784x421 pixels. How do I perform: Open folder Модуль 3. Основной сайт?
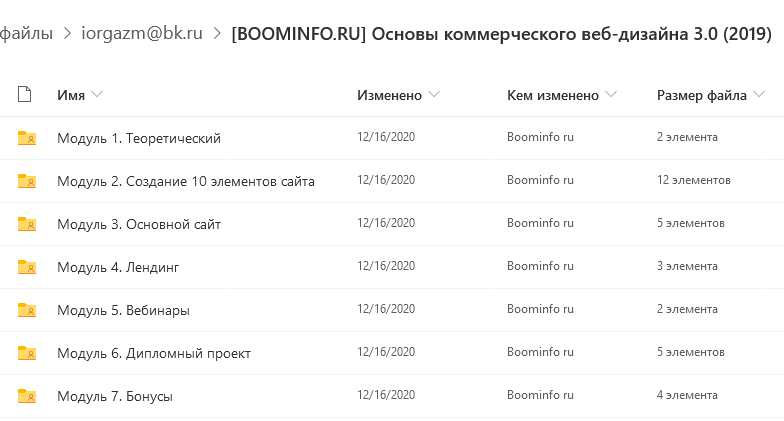tap(139, 224)
